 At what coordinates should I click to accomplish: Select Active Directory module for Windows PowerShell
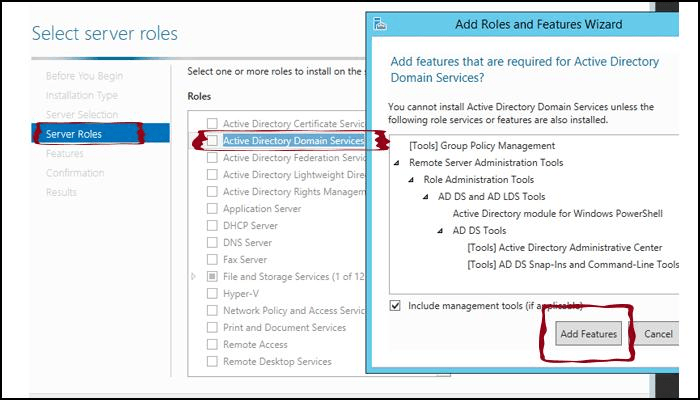[558, 213]
